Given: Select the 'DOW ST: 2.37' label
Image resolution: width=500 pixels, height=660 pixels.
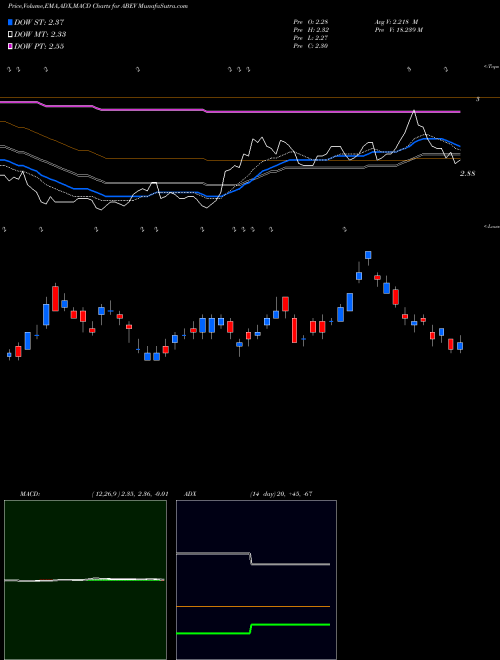Looking at the screenshot, I should [39, 22].
